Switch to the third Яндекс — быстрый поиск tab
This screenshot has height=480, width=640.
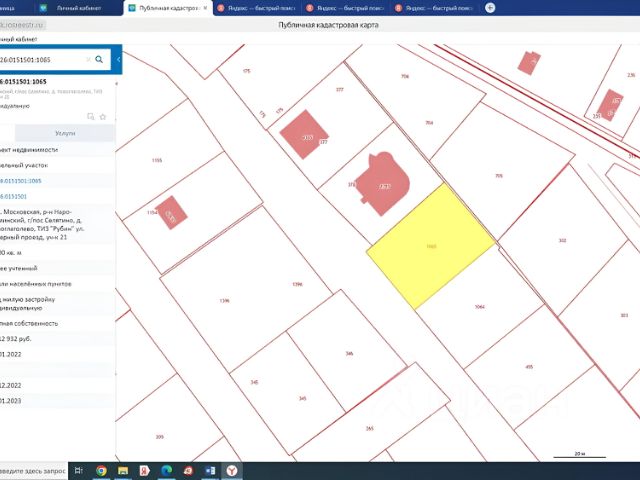(x=434, y=8)
